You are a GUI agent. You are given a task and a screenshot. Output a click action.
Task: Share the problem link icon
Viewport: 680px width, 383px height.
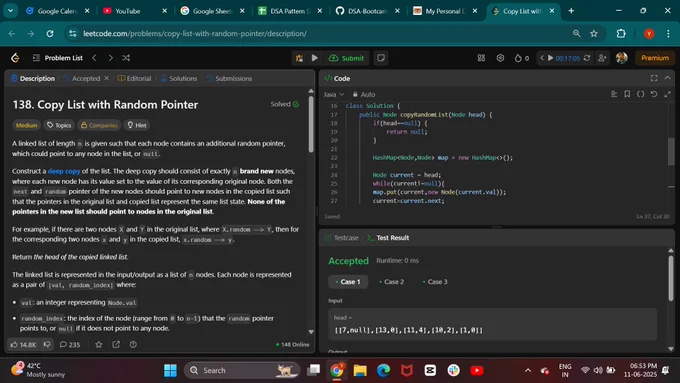pos(116,344)
